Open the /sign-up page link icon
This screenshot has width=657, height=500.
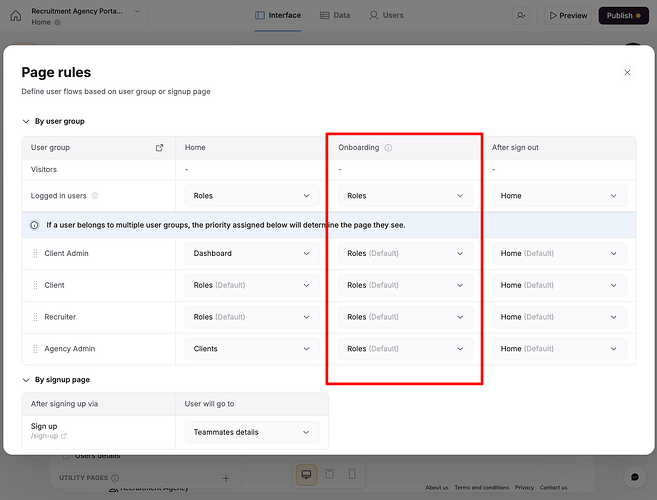click(64, 437)
